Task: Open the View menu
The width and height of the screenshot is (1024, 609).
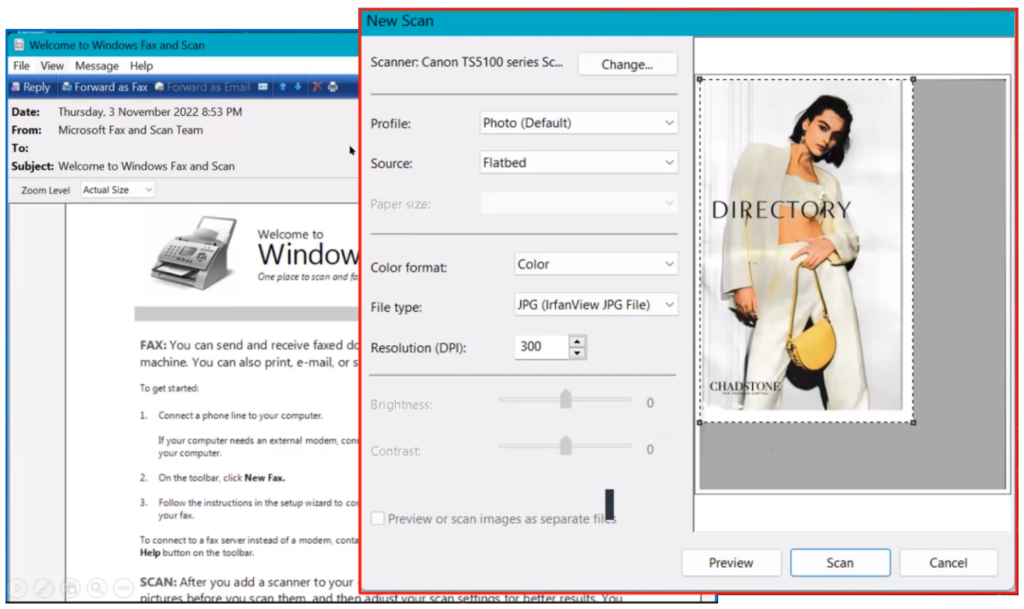Action: 52,65
